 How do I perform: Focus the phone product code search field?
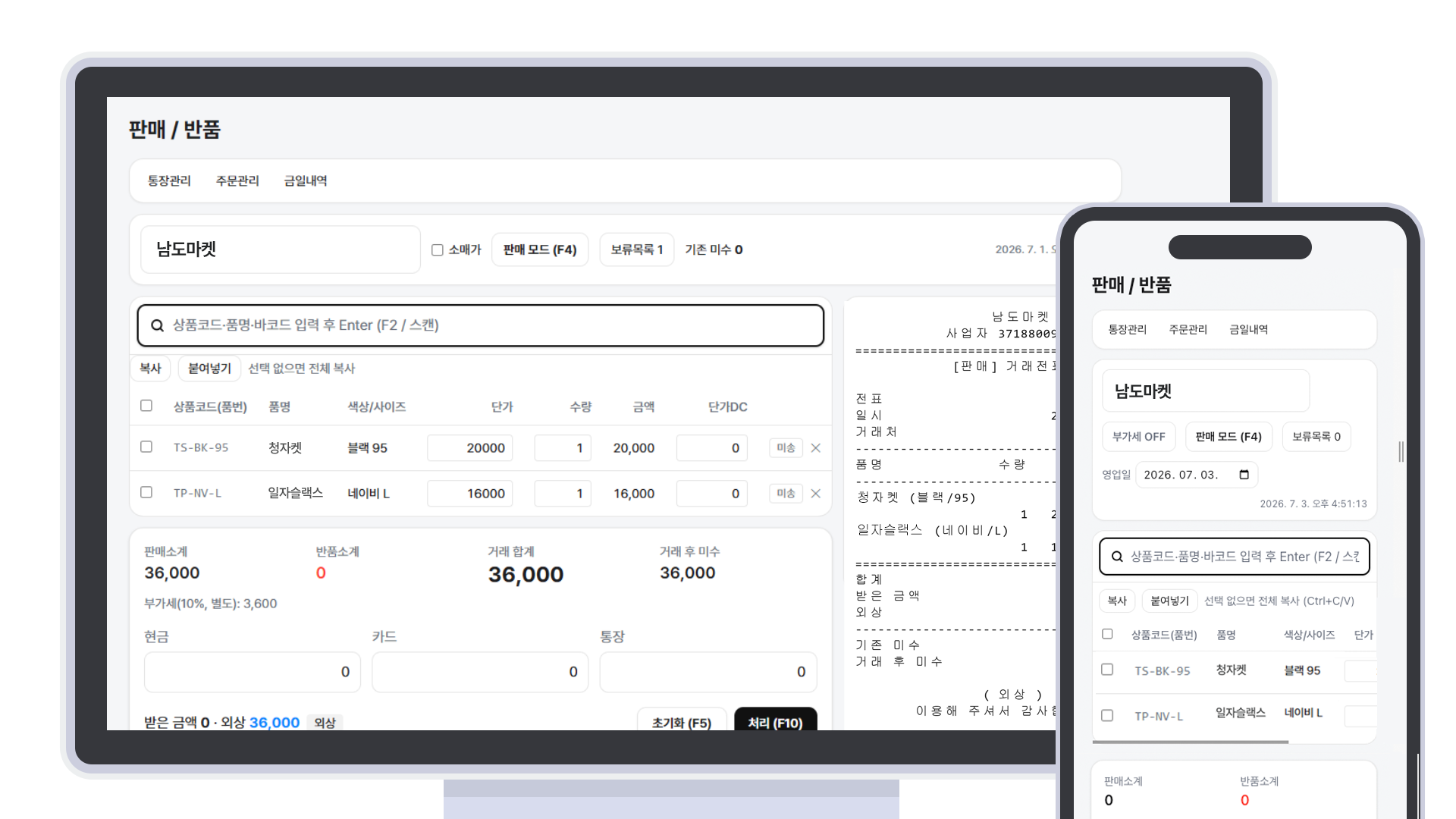(1235, 557)
